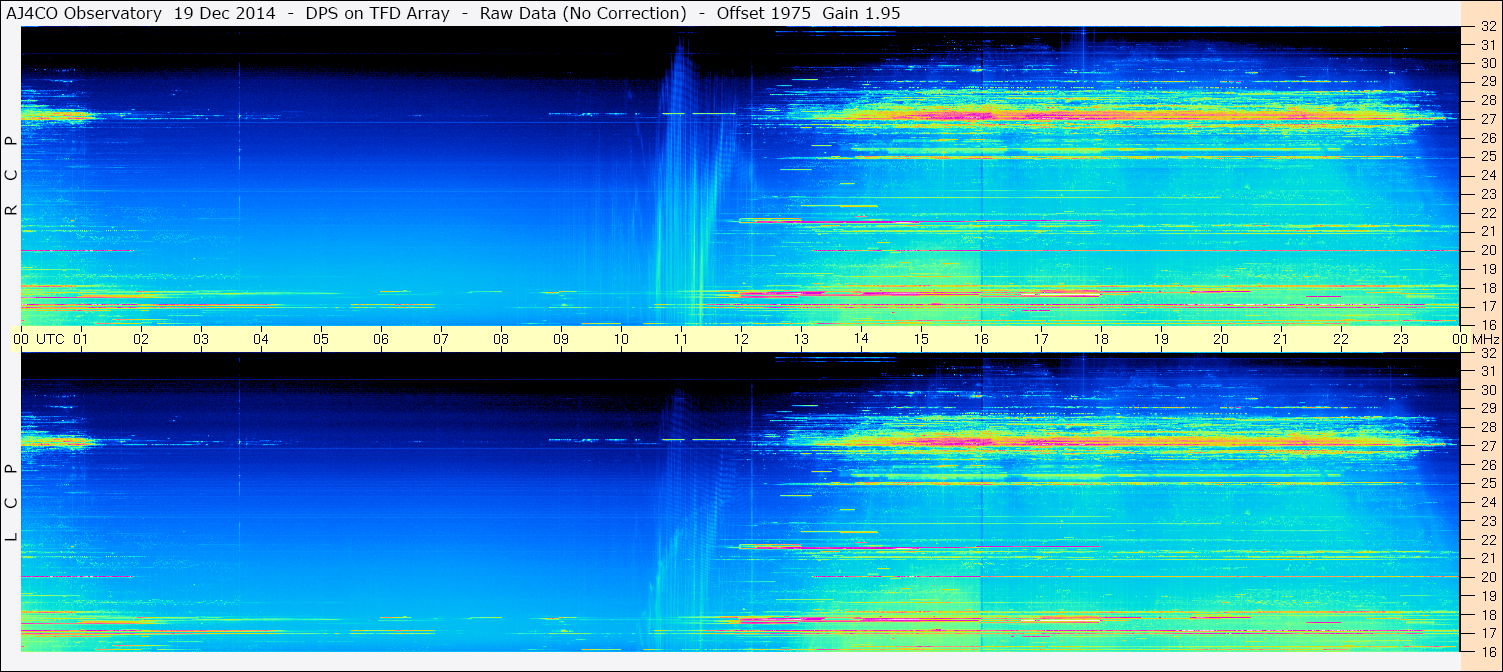The image size is (1503, 672).
Task: Click 27 on the LCP frequency scale
Action: click(1487, 446)
